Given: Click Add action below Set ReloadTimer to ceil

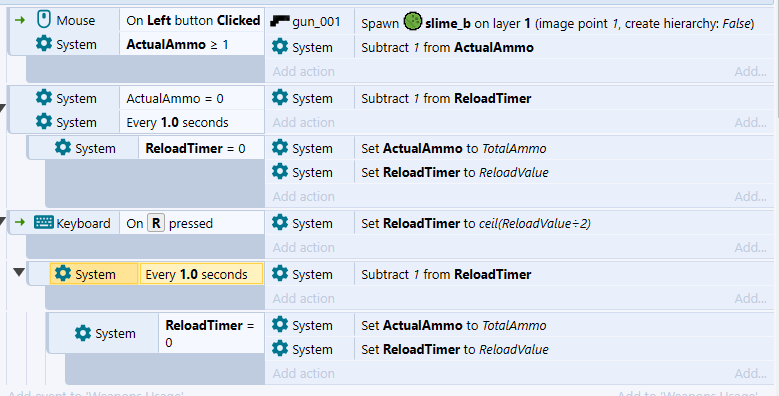Looking at the screenshot, I should [303, 247].
